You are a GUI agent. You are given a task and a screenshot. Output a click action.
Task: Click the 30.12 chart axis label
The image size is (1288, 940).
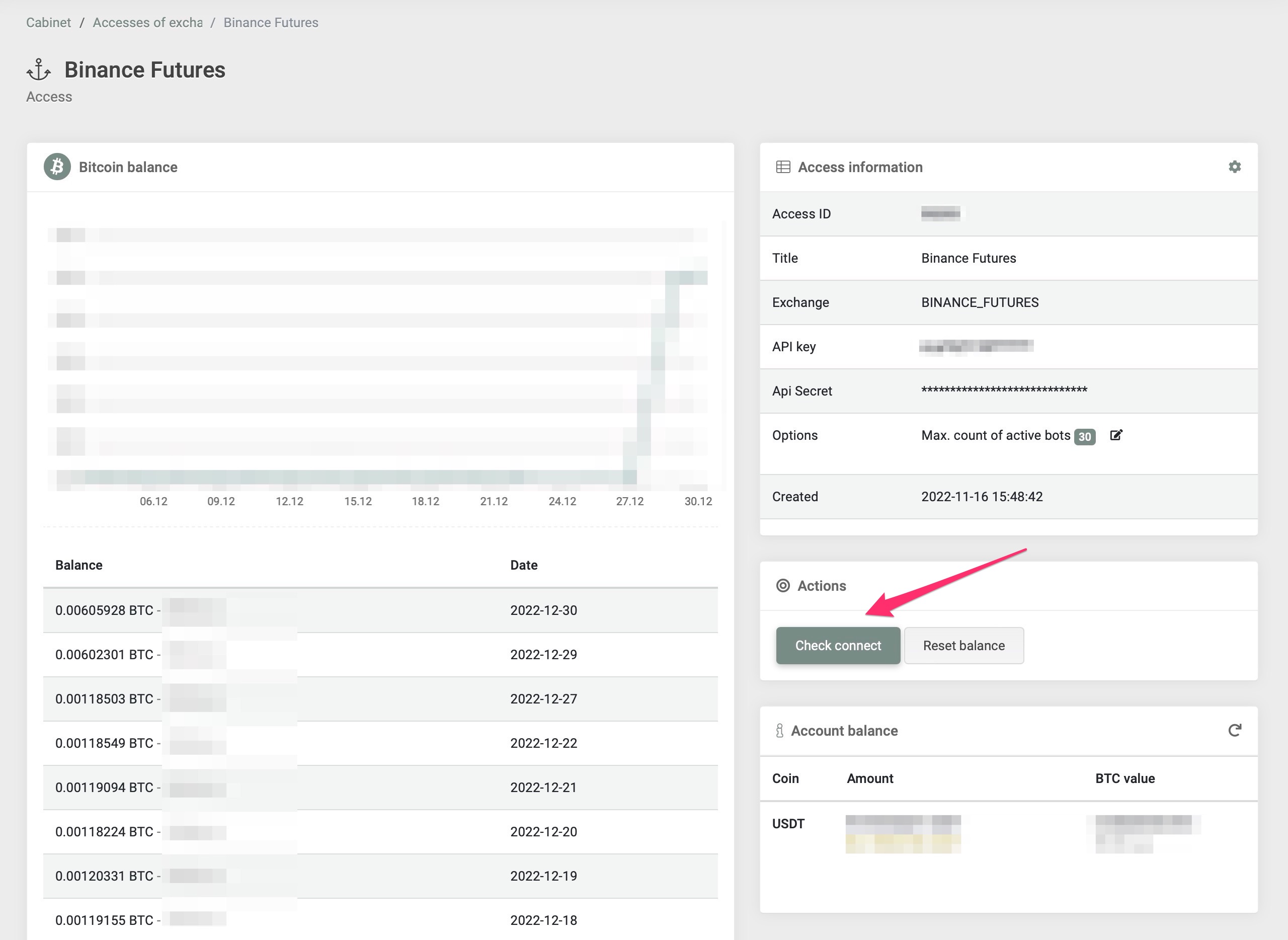click(x=698, y=501)
